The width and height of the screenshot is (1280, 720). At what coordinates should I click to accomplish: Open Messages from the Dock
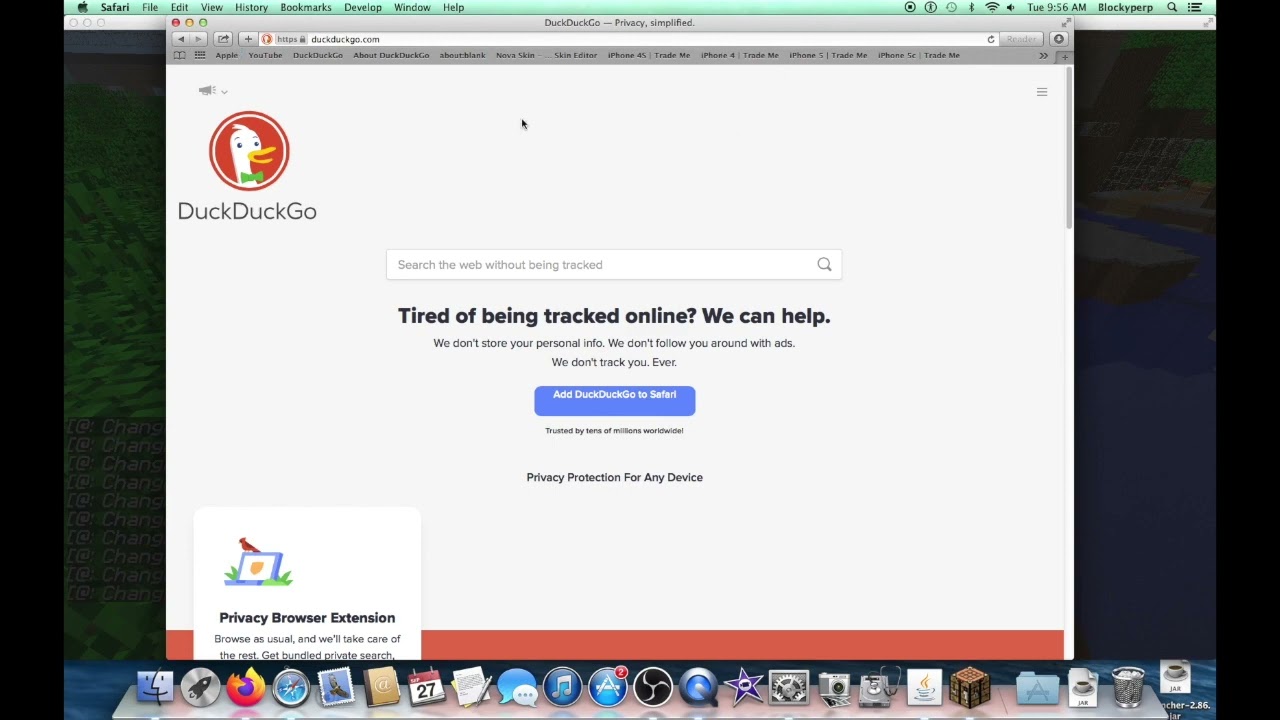[x=518, y=688]
